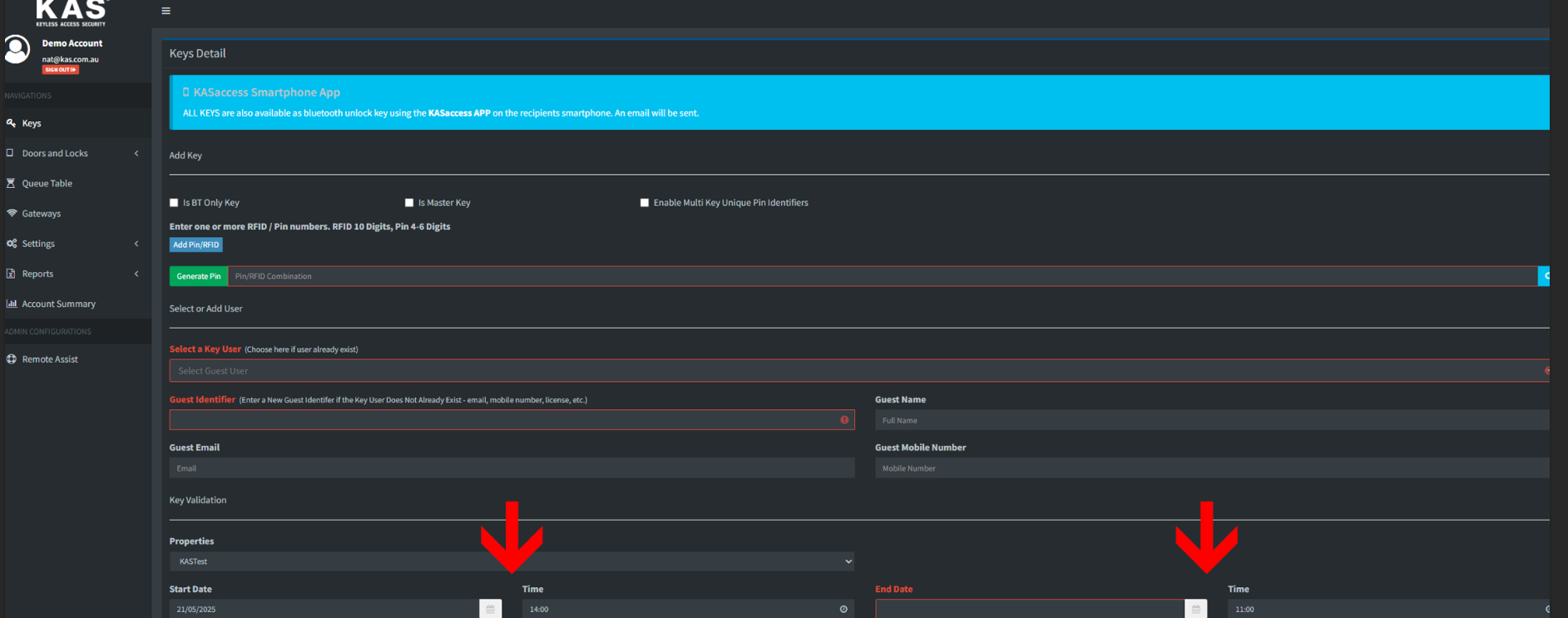The image size is (1568, 618).
Task: Click the Guest Identifier warning icon
Action: click(x=844, y=420)
